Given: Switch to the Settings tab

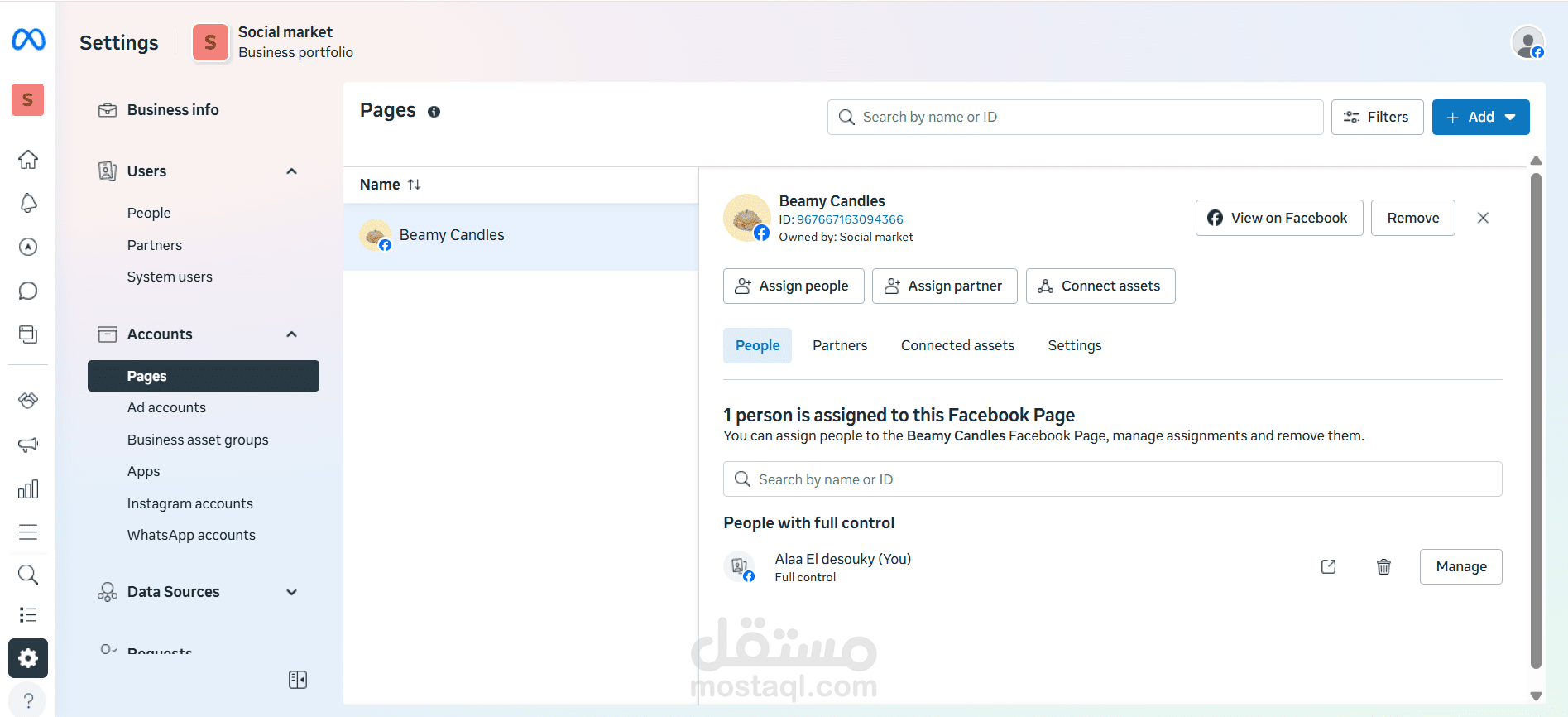Looking at the screenshot, I should pos(1075,345).
